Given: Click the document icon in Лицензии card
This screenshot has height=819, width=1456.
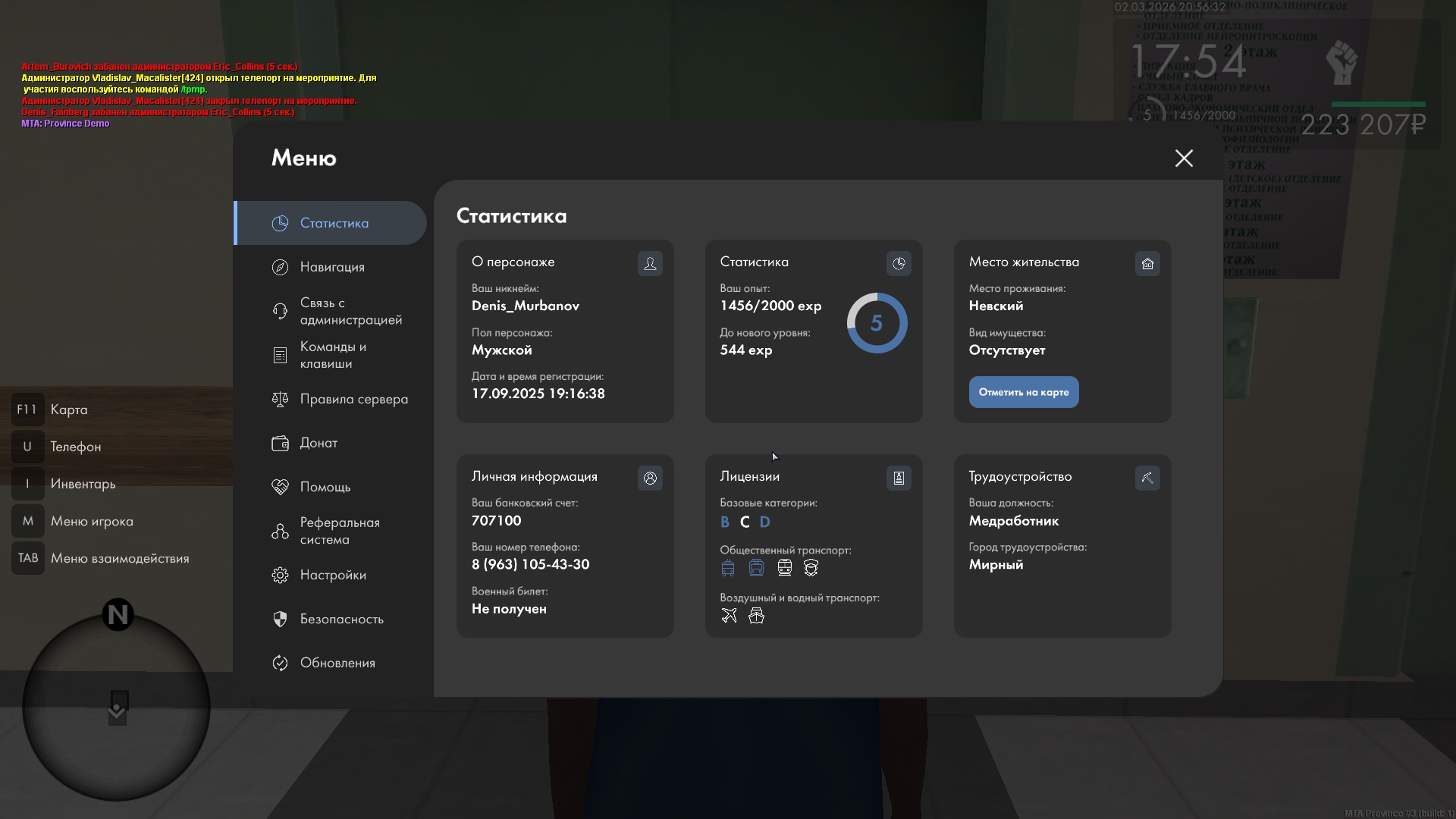Looking at the screenshot, I should 899,479.
